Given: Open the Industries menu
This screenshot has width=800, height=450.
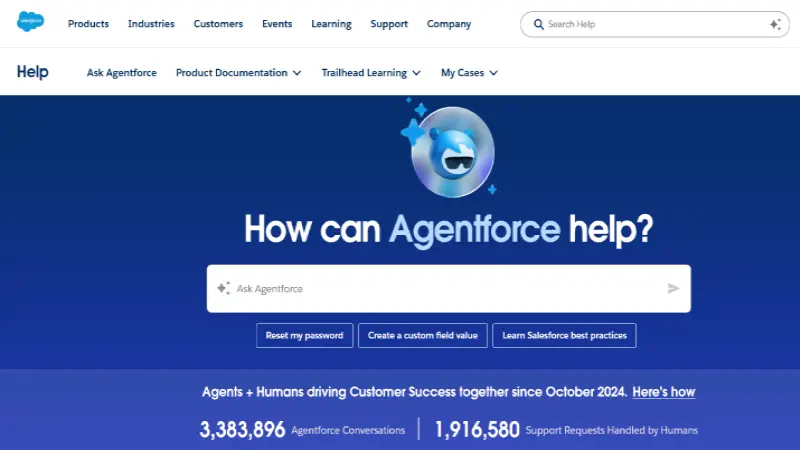Looking at the screenshot, I should click(x=151, y=24).
